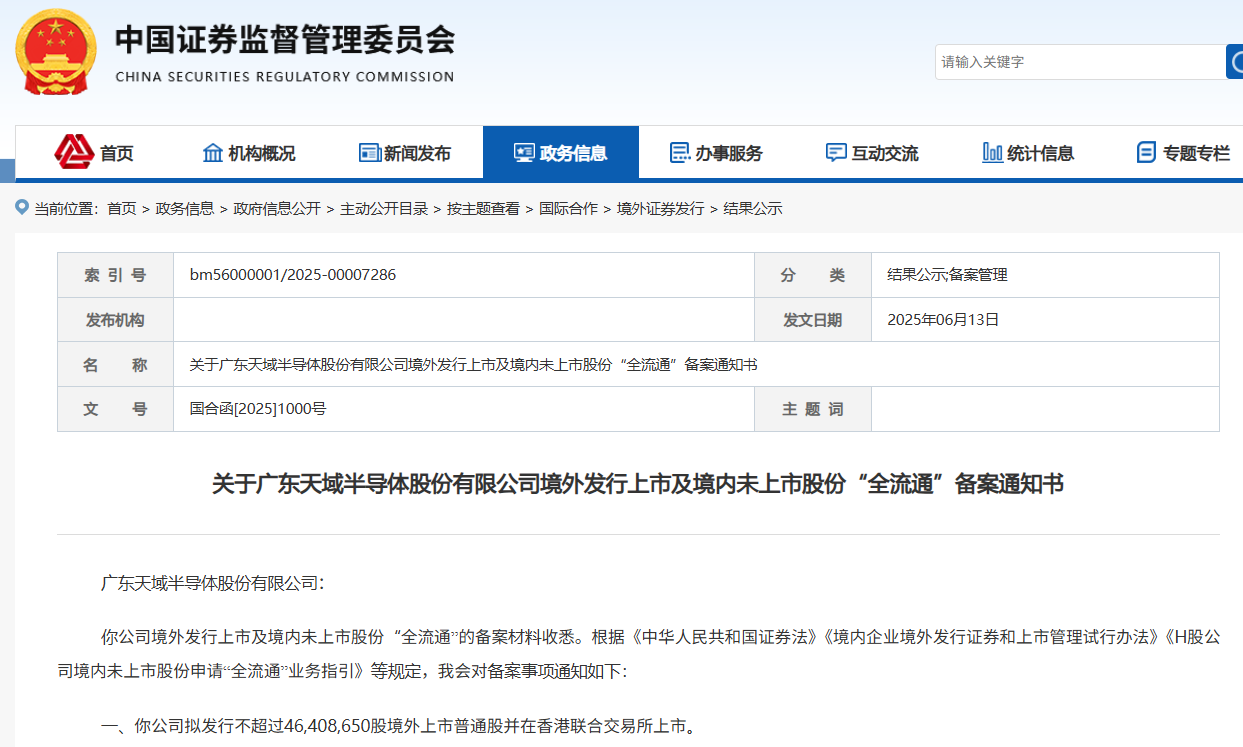Viewport: 1243px width, 747px height.
Task: Open the 办事服务 navigation tab
Action: click(716, 153)
